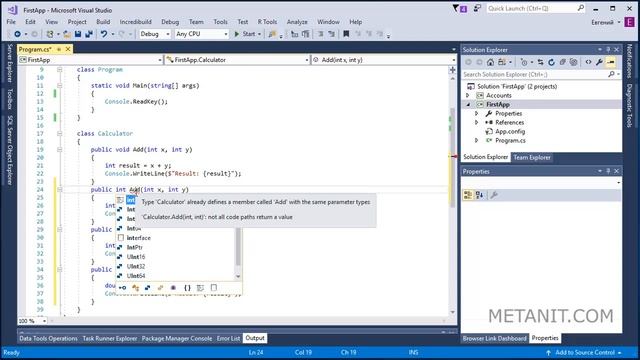Click the Open File toolbar icon
Viewport: 640px width, 360px height.
[x=67, y=34]
